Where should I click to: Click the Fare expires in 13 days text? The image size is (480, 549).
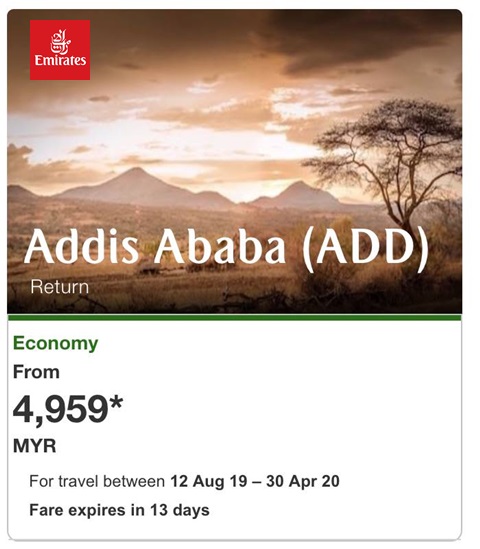(119, 510)
